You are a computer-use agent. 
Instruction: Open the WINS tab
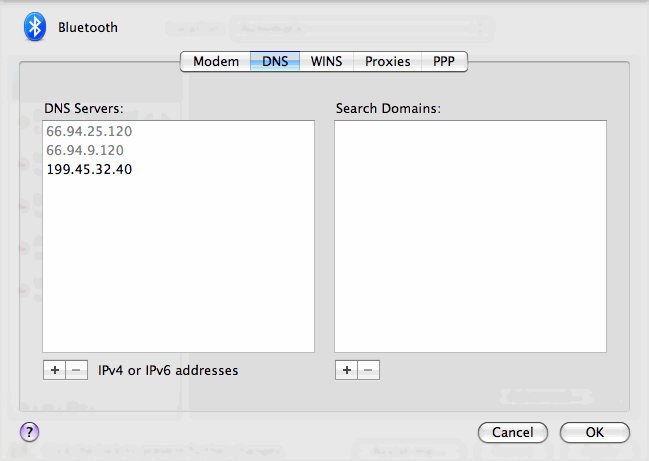click(326, 62)
